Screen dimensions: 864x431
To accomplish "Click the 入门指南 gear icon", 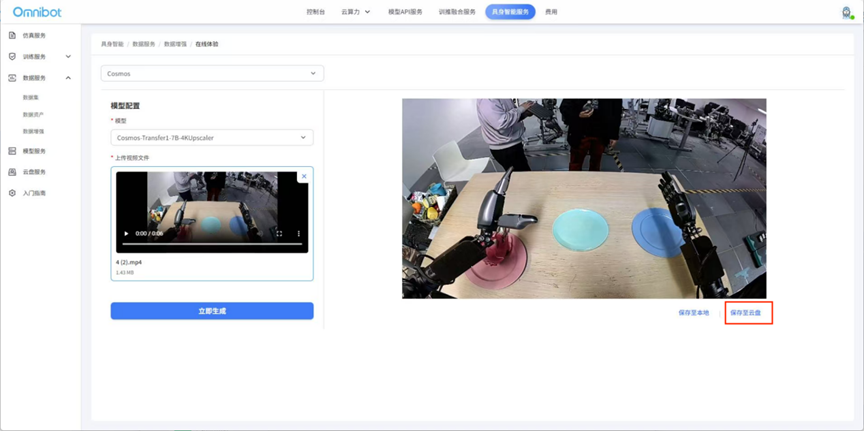I will (x=12, y=193).
